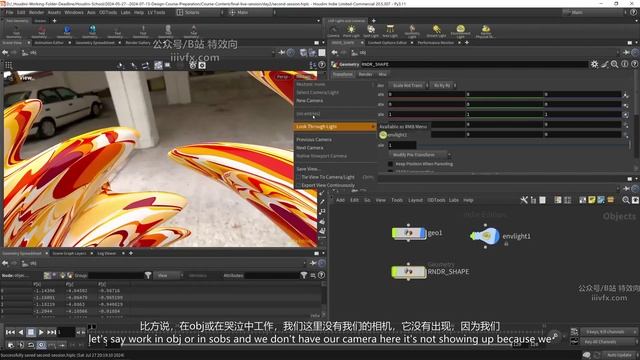Open network editor Tools menu
The height and width of the screenshot is (360, 640).
[397, 200]
